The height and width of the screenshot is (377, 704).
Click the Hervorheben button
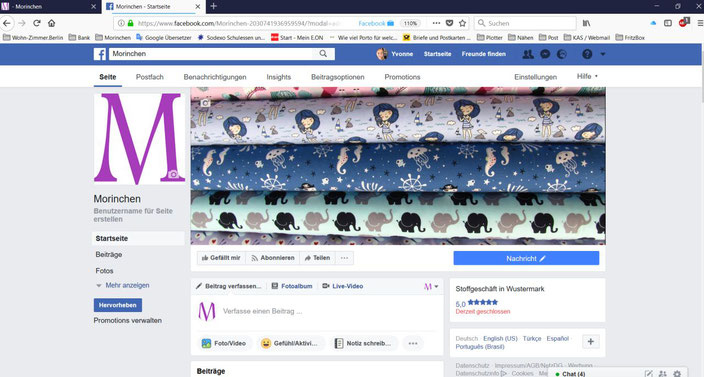(x=118, y=305)
